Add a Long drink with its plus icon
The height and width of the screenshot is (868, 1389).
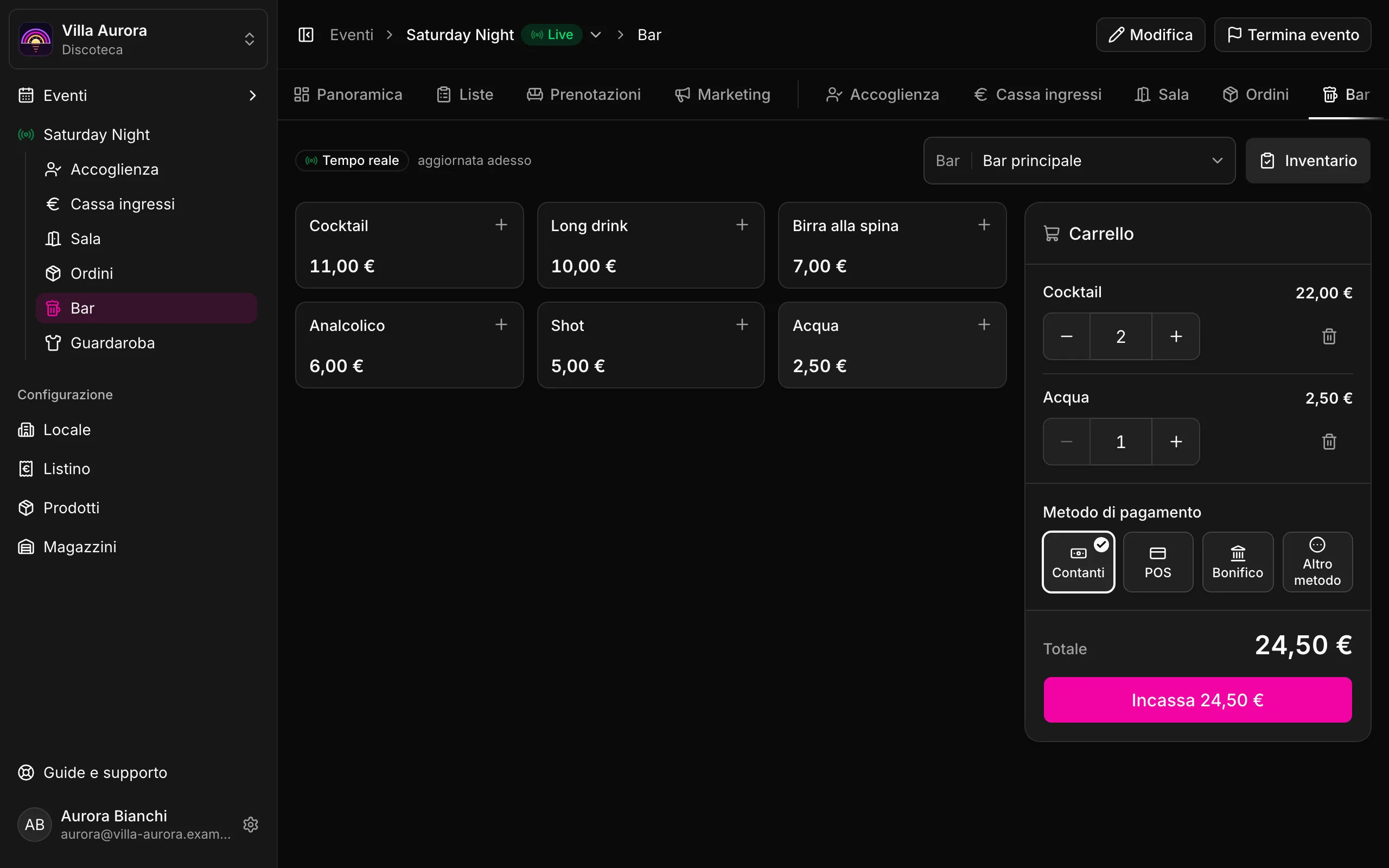pyautogui.click(x=742, y=225)
